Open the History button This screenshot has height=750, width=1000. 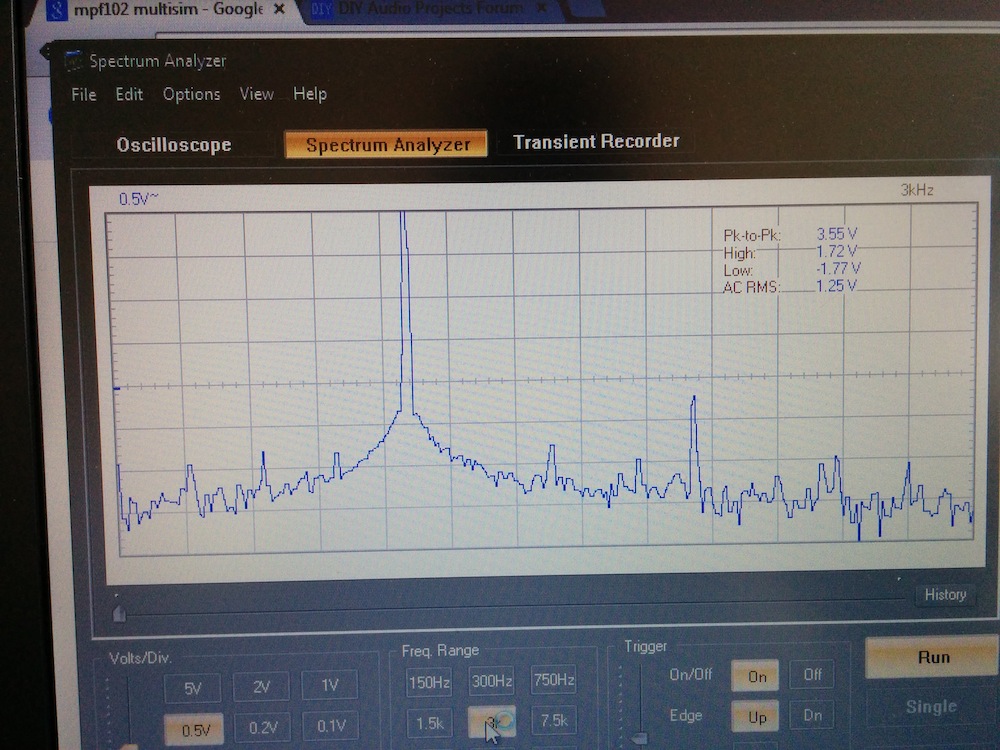pyautogui.click(x=945, y=594)
